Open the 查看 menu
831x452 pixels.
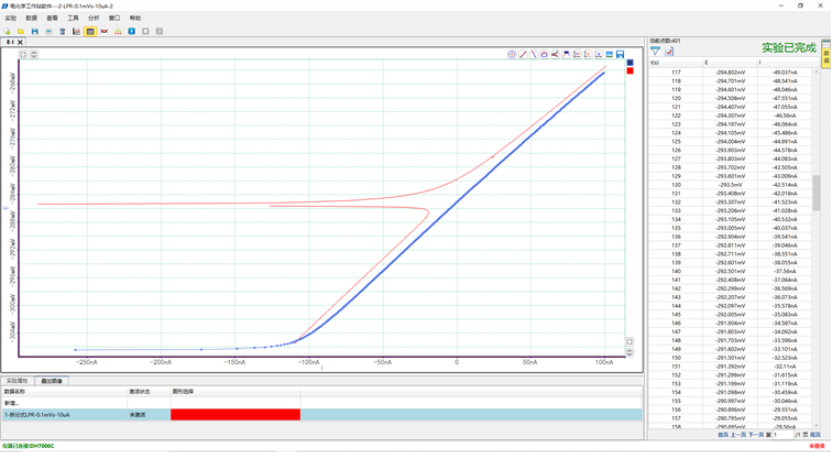pos(52,18)
